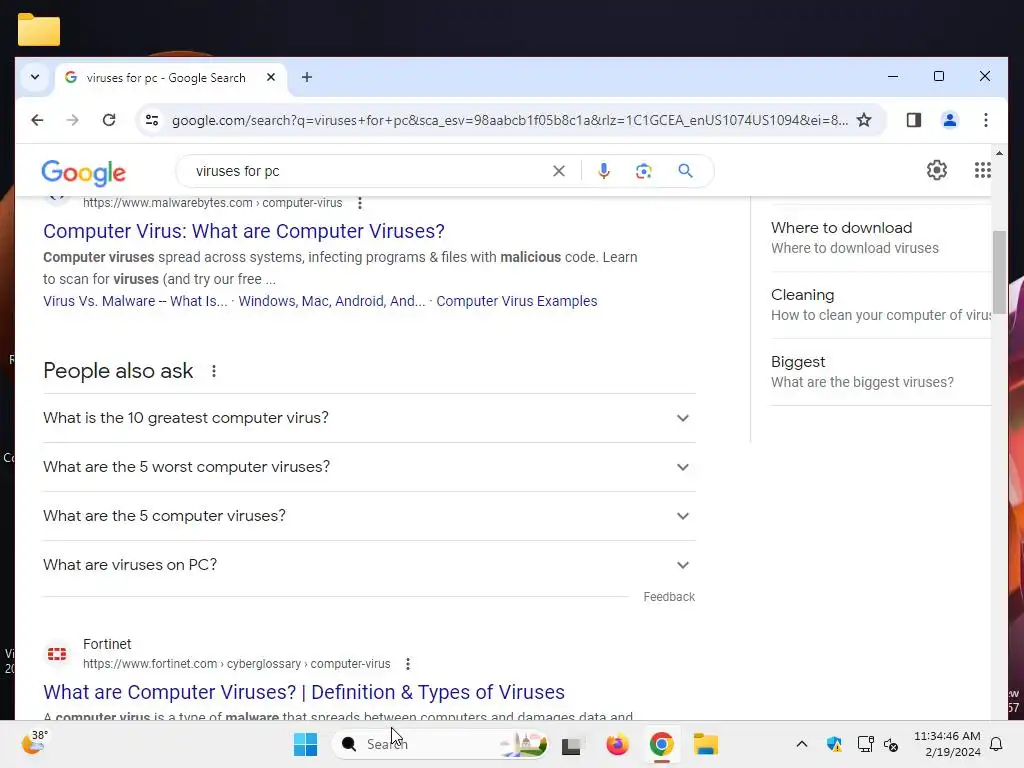Open more options for Malwarebytes result

coord(360,203)
